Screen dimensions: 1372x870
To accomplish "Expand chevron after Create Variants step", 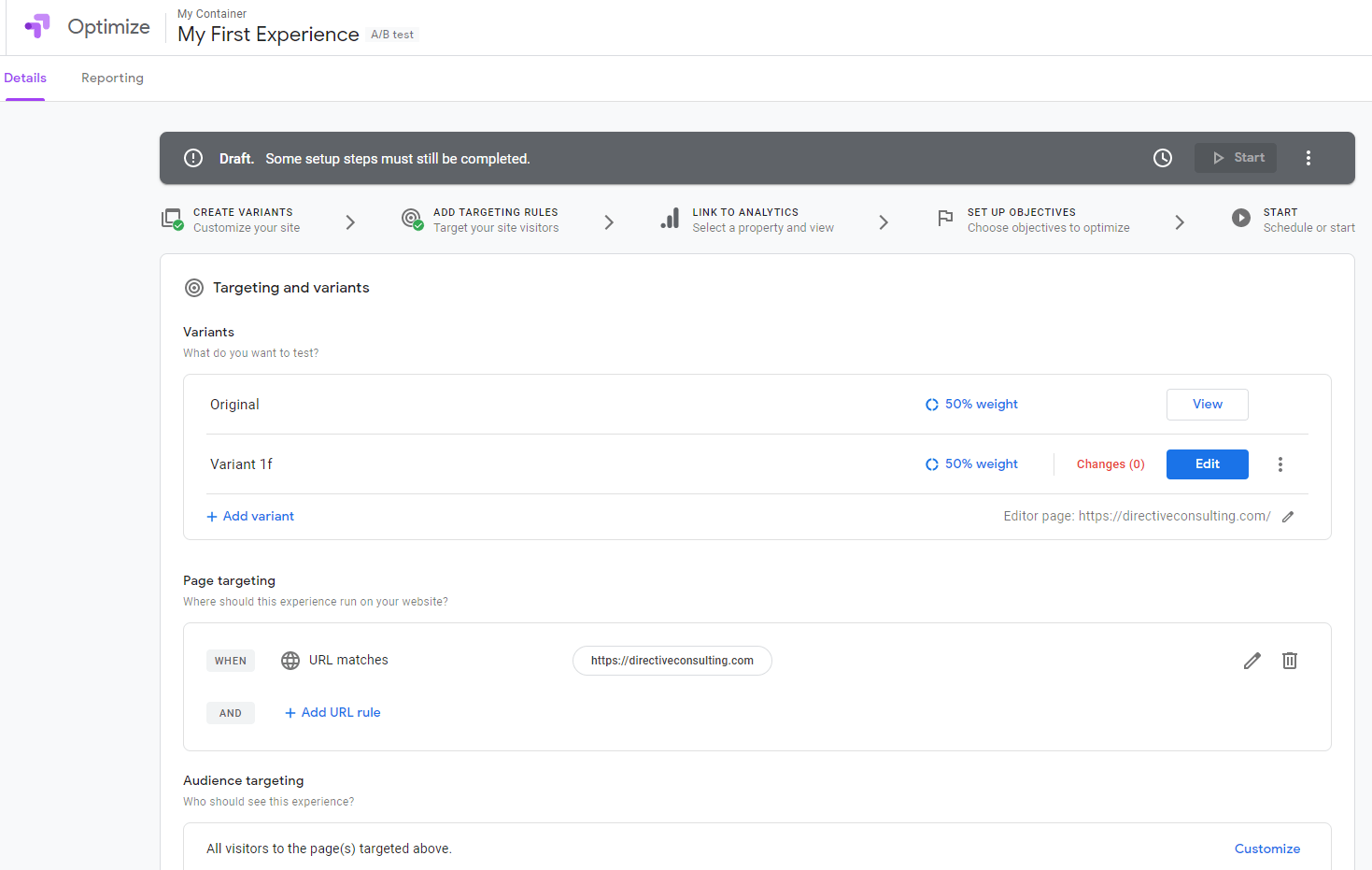I will pyautogui.click(x=350, y=222).
